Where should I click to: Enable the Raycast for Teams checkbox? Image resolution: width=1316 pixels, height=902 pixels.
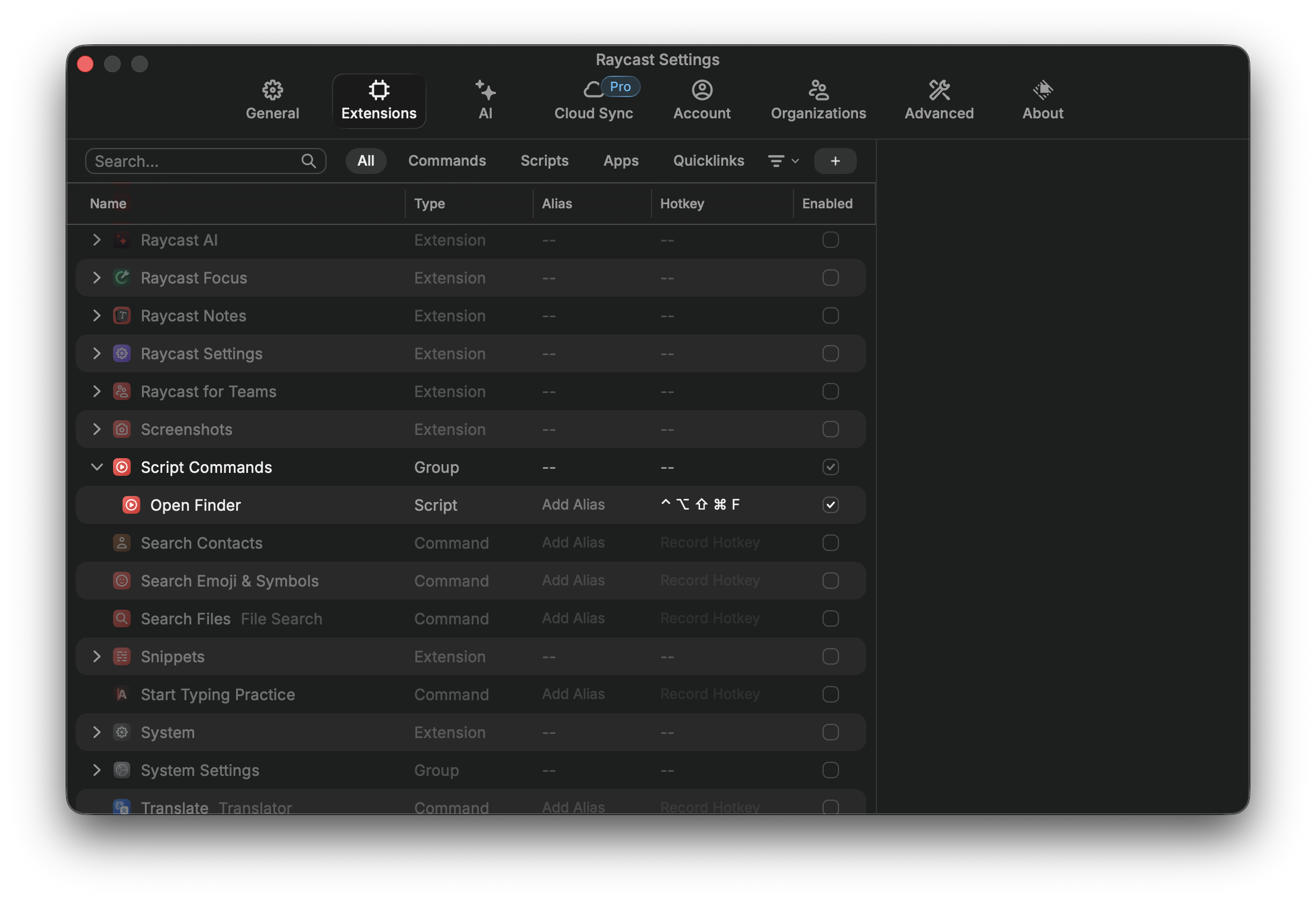point(830,391)
